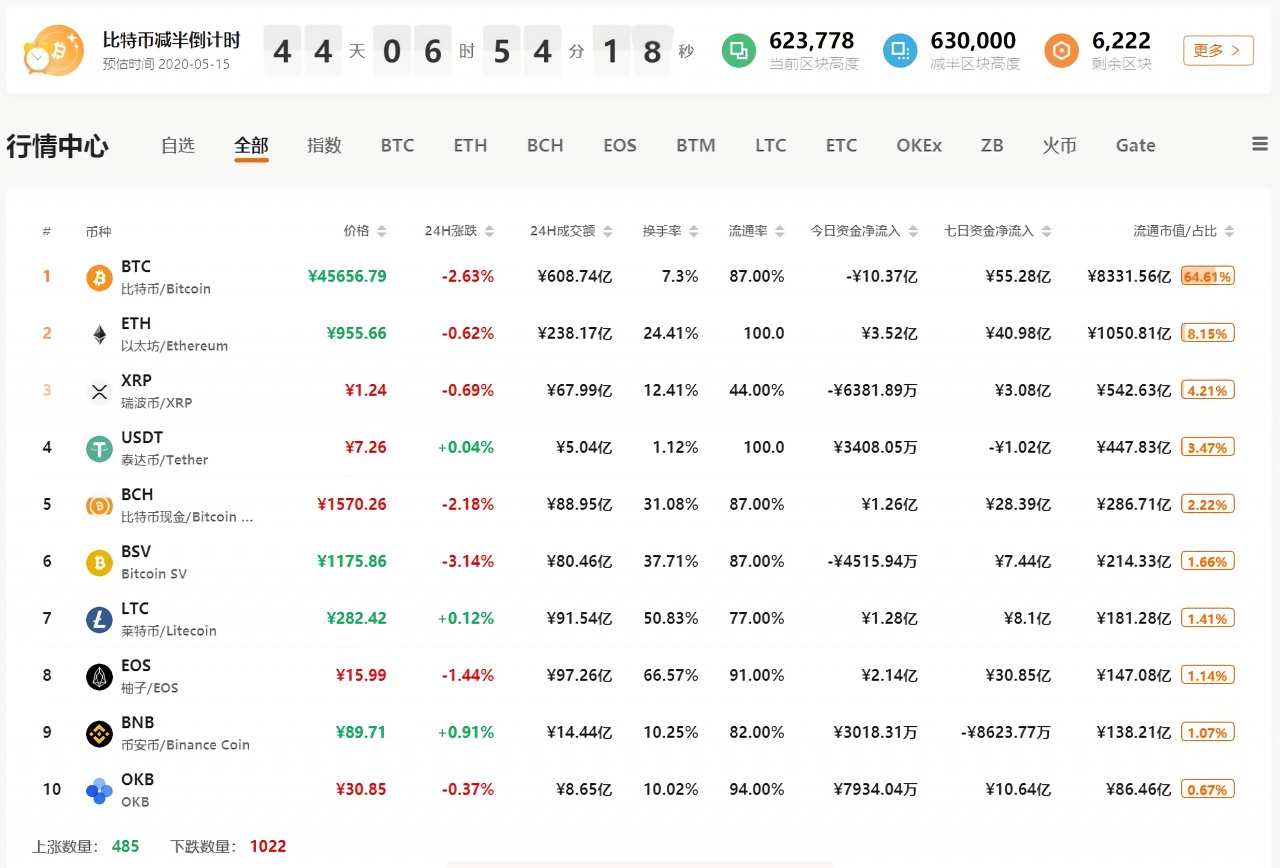Open the ETC market tab
The height and width of the screenshot is (868, 1280).
[841, 145]
